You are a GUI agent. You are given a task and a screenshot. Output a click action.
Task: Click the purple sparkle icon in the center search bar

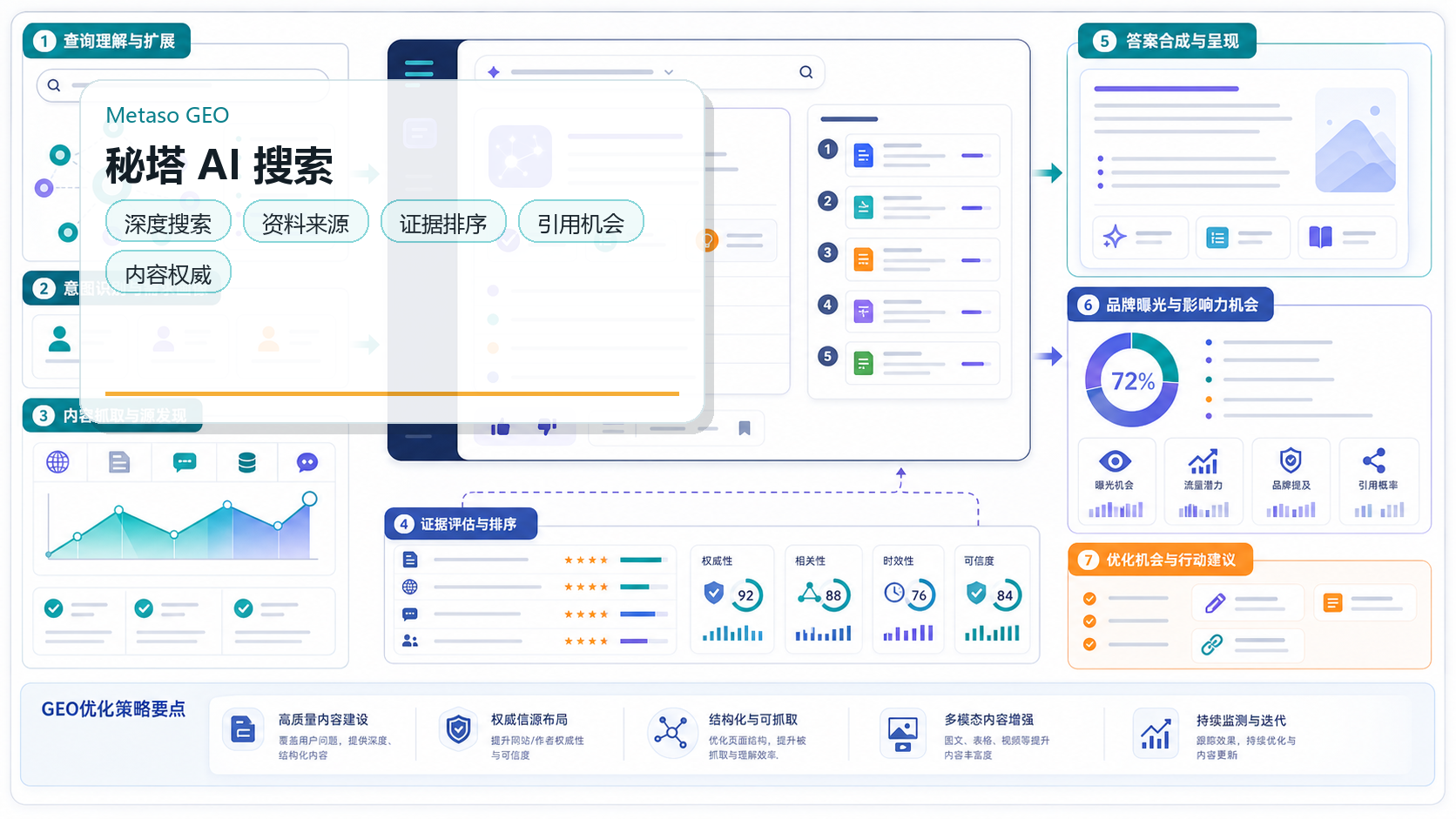coord(494,72)
